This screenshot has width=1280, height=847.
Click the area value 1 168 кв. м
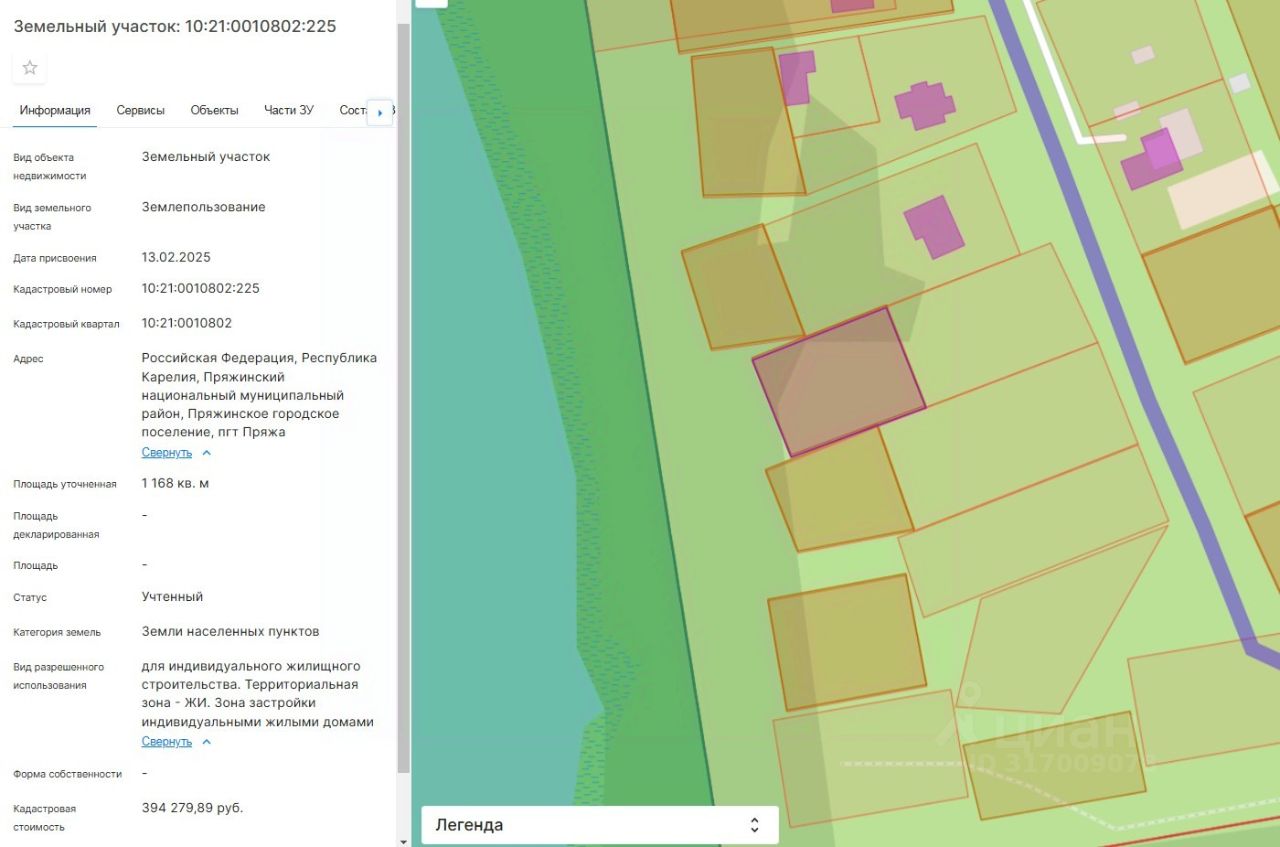176,483
